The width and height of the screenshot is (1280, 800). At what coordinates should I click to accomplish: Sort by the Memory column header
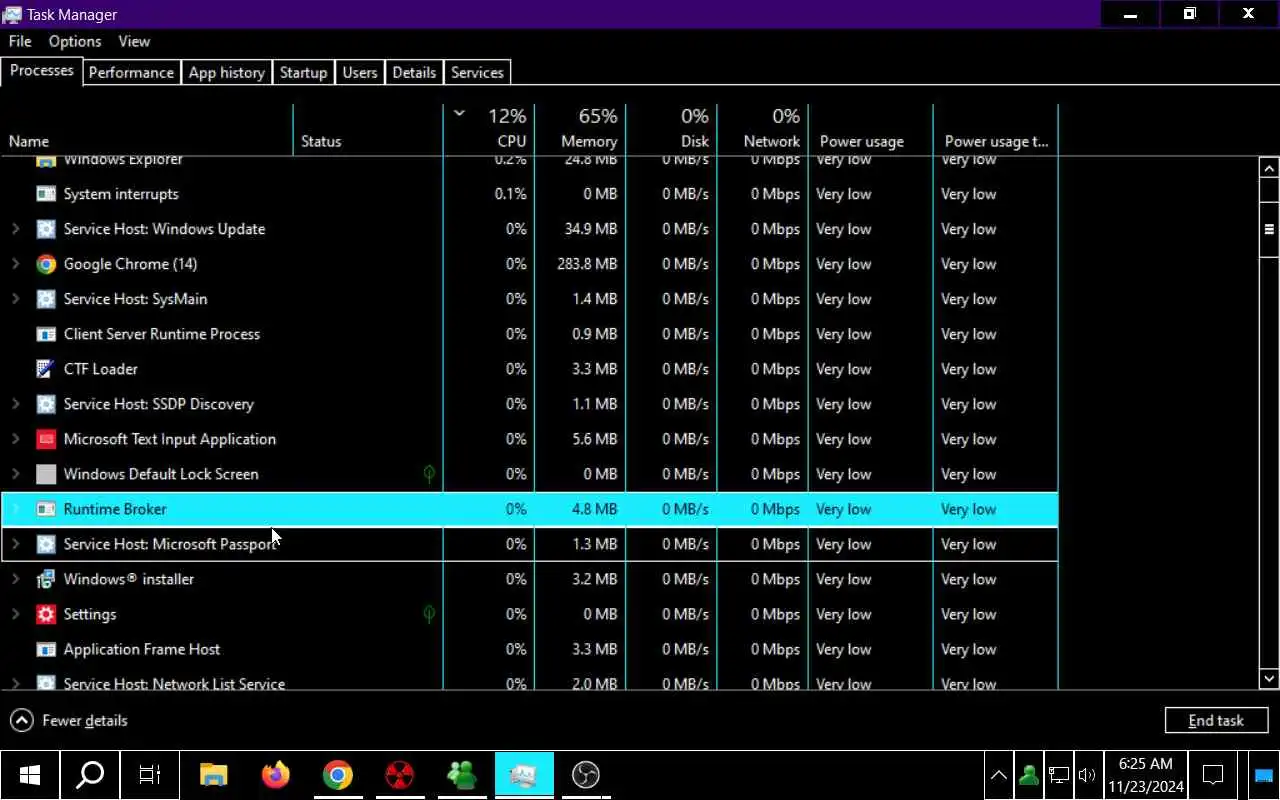coord(580,130)
